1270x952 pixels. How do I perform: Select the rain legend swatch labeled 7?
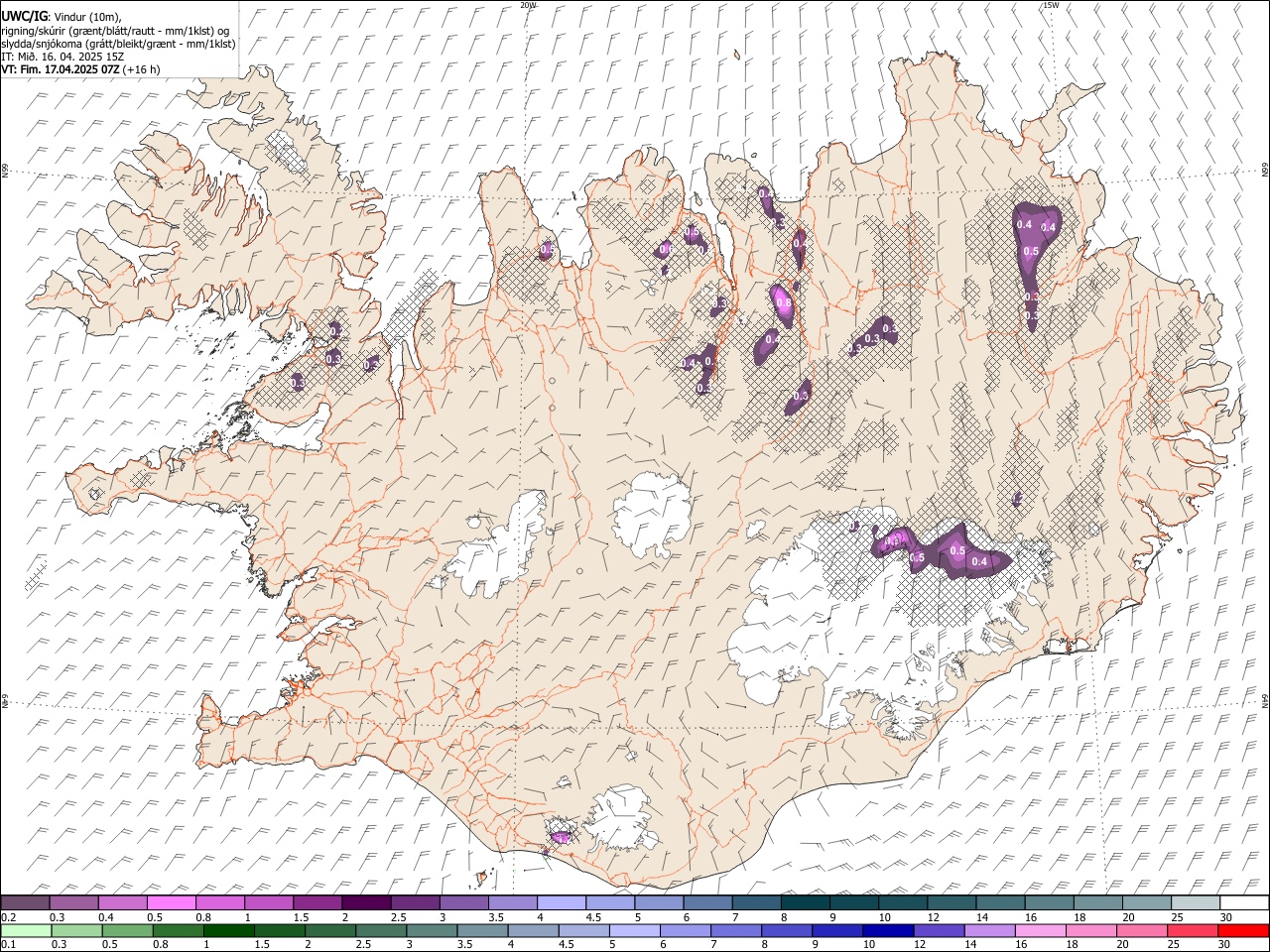pyautogui.click(x=735, y=930)
